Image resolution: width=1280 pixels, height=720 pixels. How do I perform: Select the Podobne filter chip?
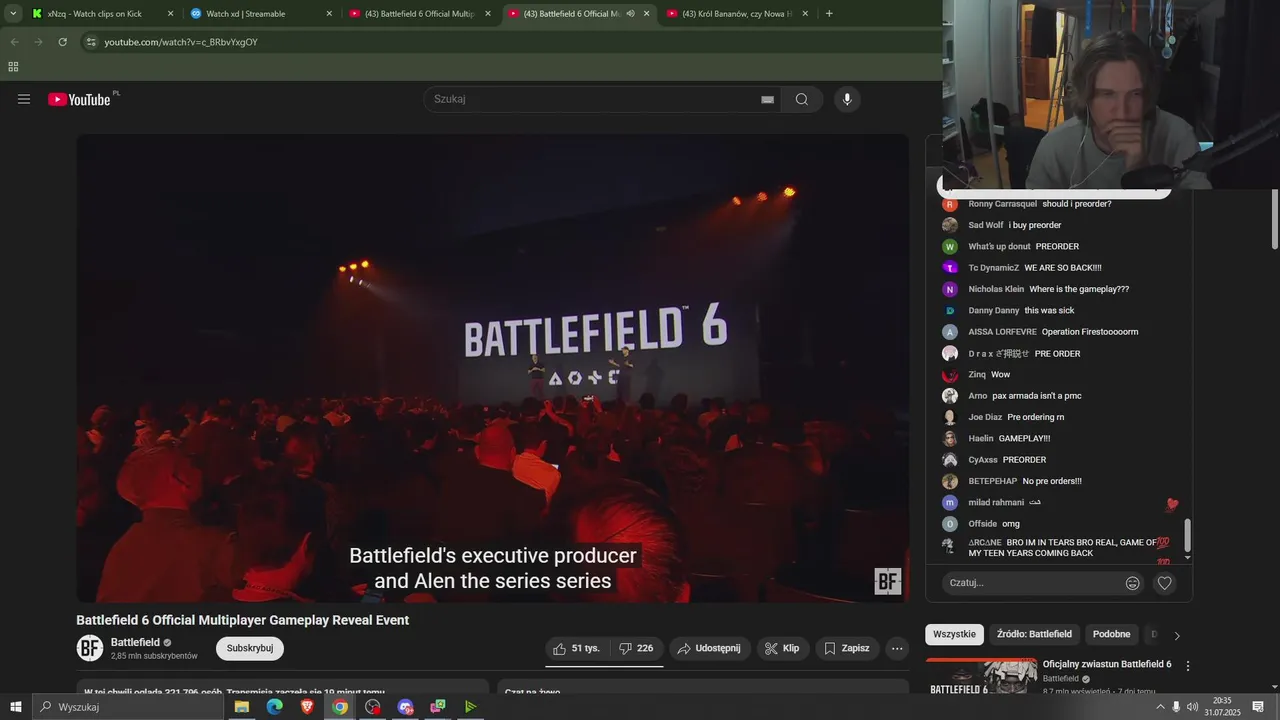tap(1111, 634)
